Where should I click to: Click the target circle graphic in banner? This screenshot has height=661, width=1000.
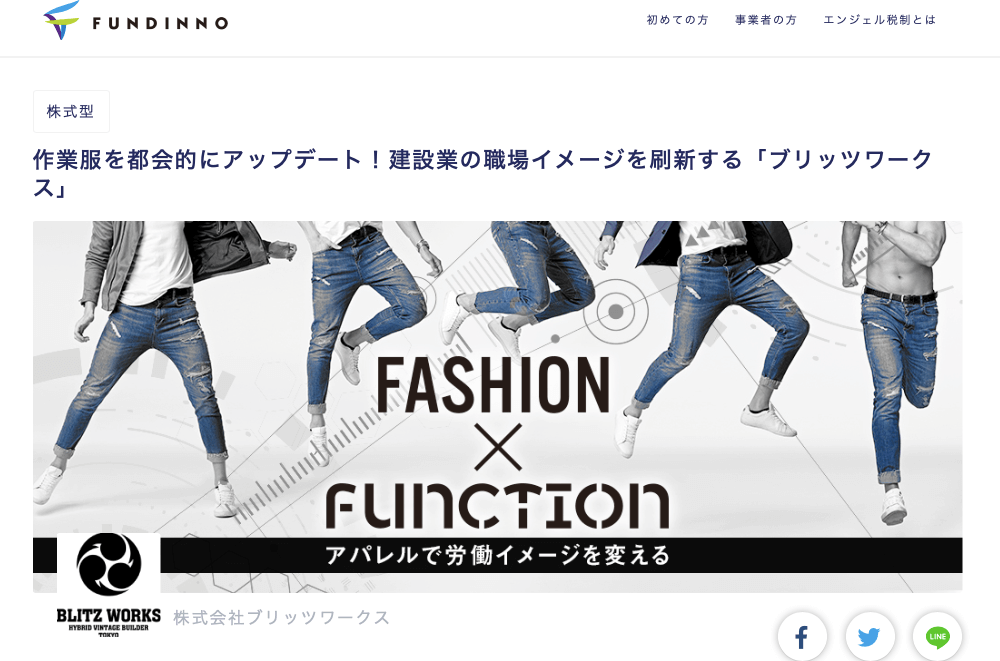(x=615, y=311)
